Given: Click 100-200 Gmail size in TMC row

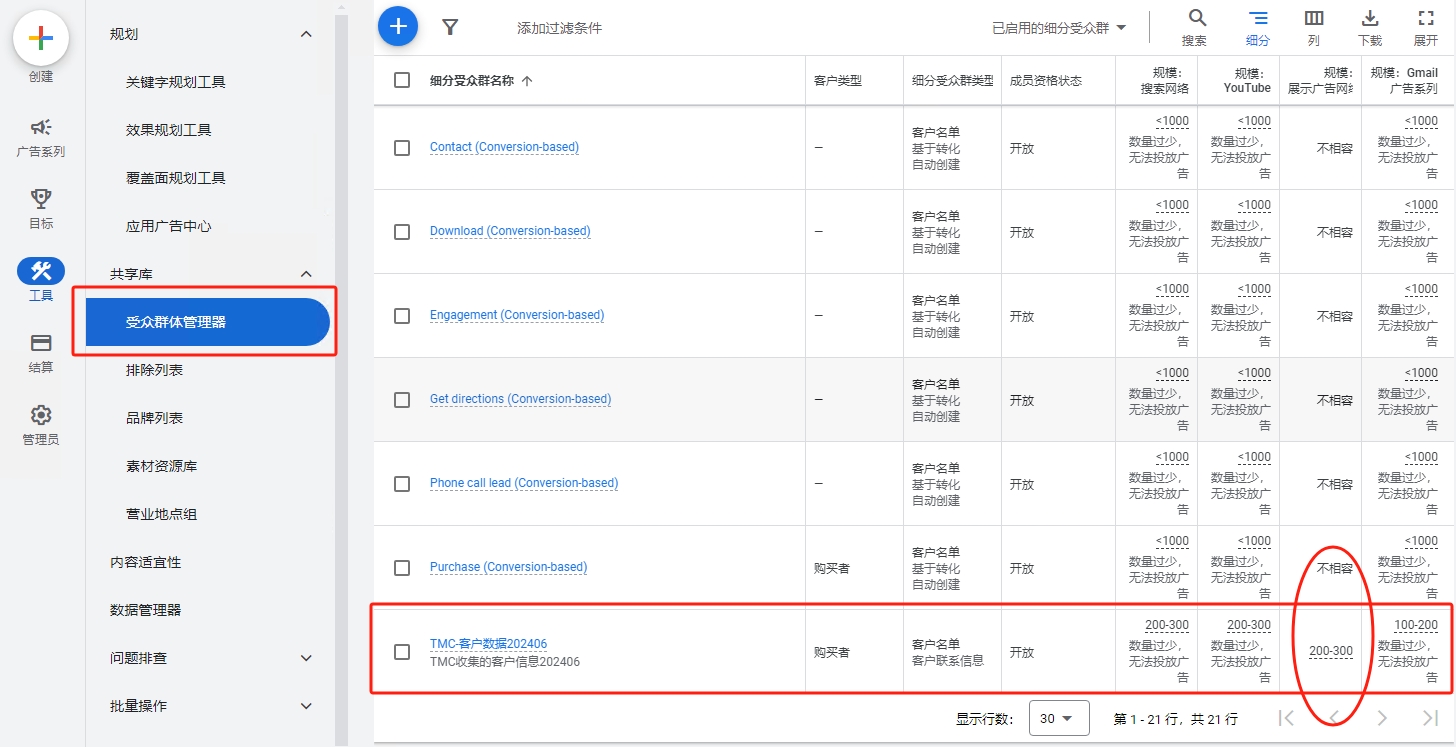Looking at the screenshot, I should (1416, 625).
